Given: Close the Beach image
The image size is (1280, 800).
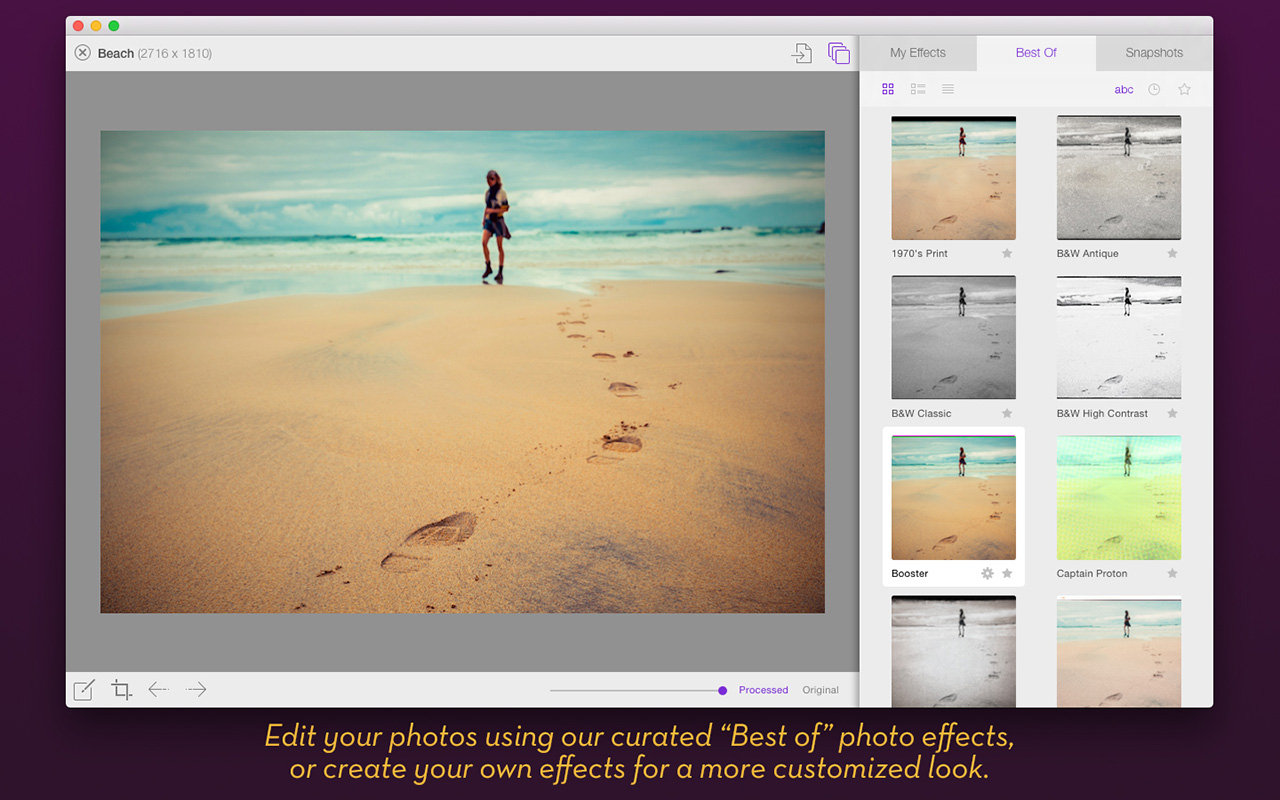Looking at the screenshot, I should coord(83,53).
